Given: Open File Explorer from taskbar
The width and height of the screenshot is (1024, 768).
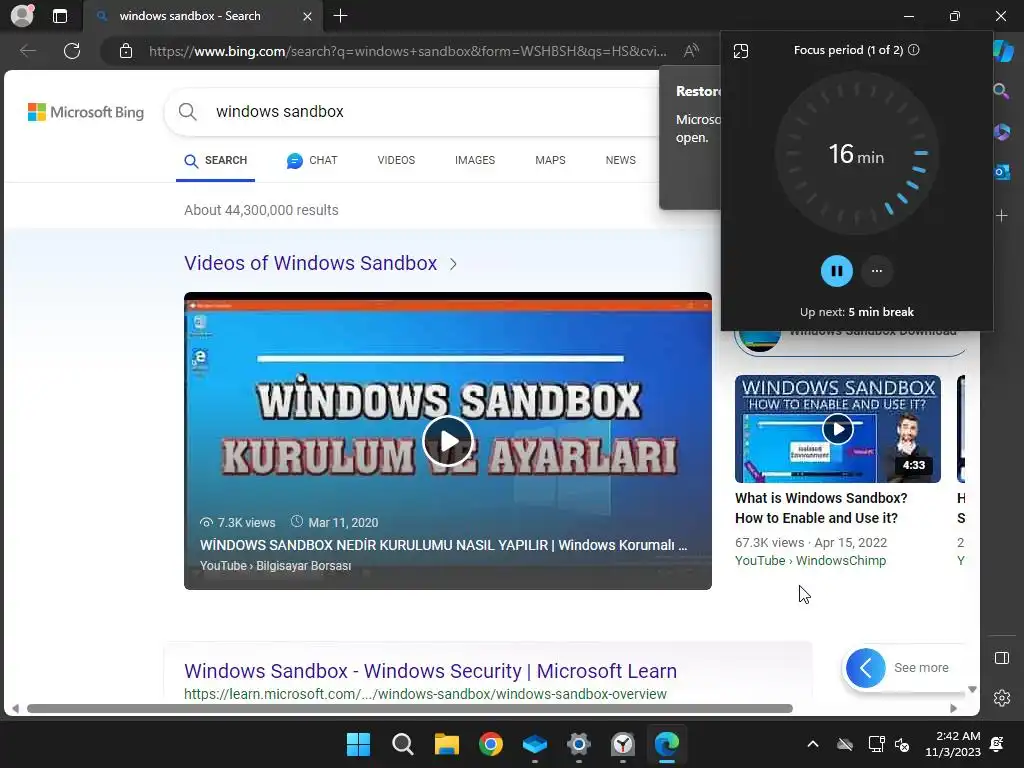Looking at the screenshot, I should (447, 744).
